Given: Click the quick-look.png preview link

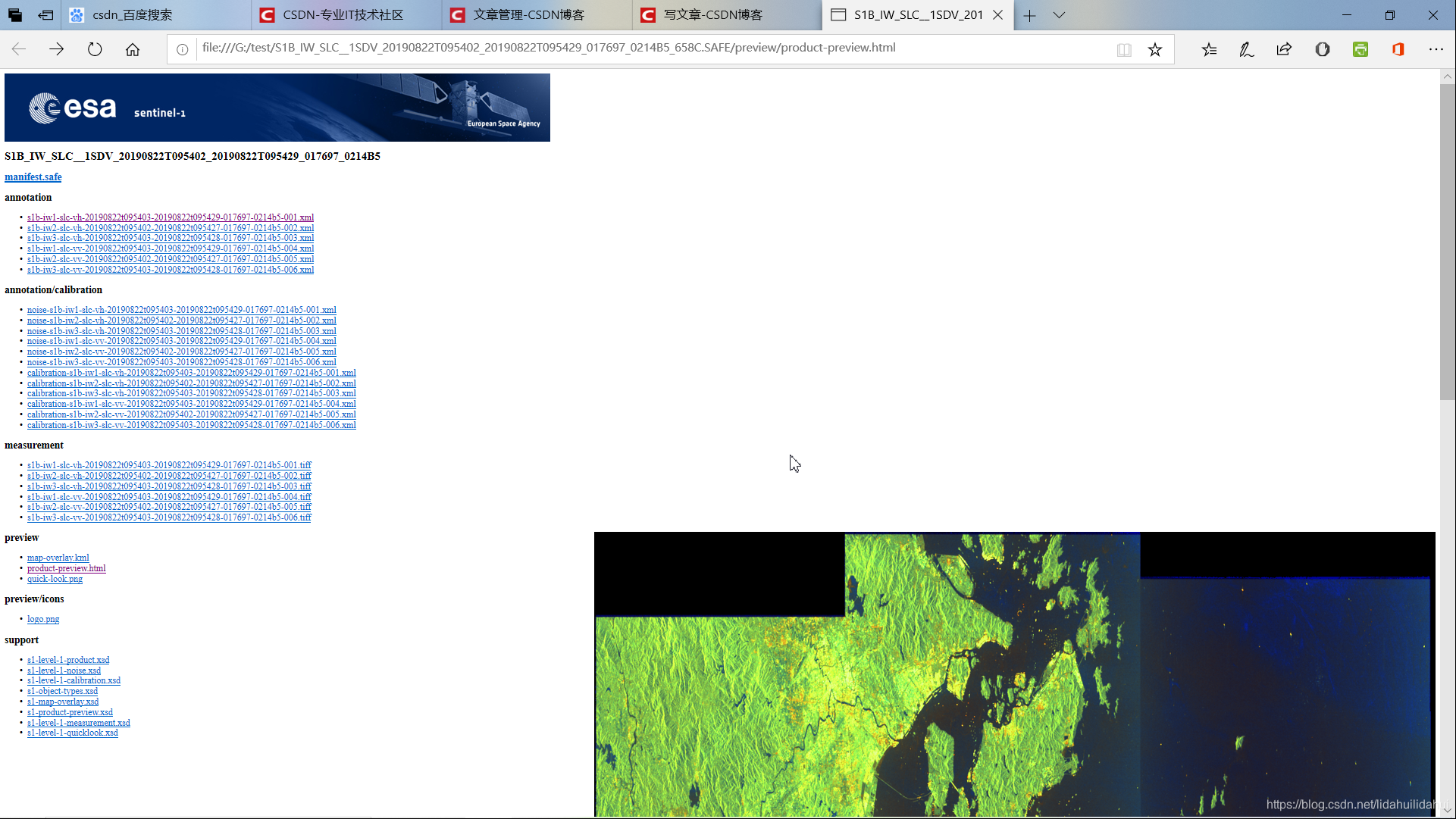Looking at the screenshot, I should click(54, 578).
